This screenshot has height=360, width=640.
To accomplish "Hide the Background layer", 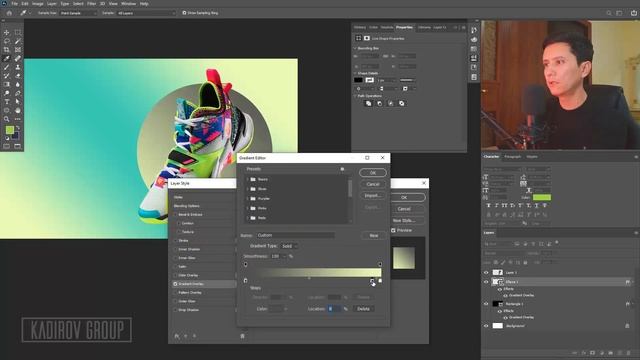I will point(486,326).
